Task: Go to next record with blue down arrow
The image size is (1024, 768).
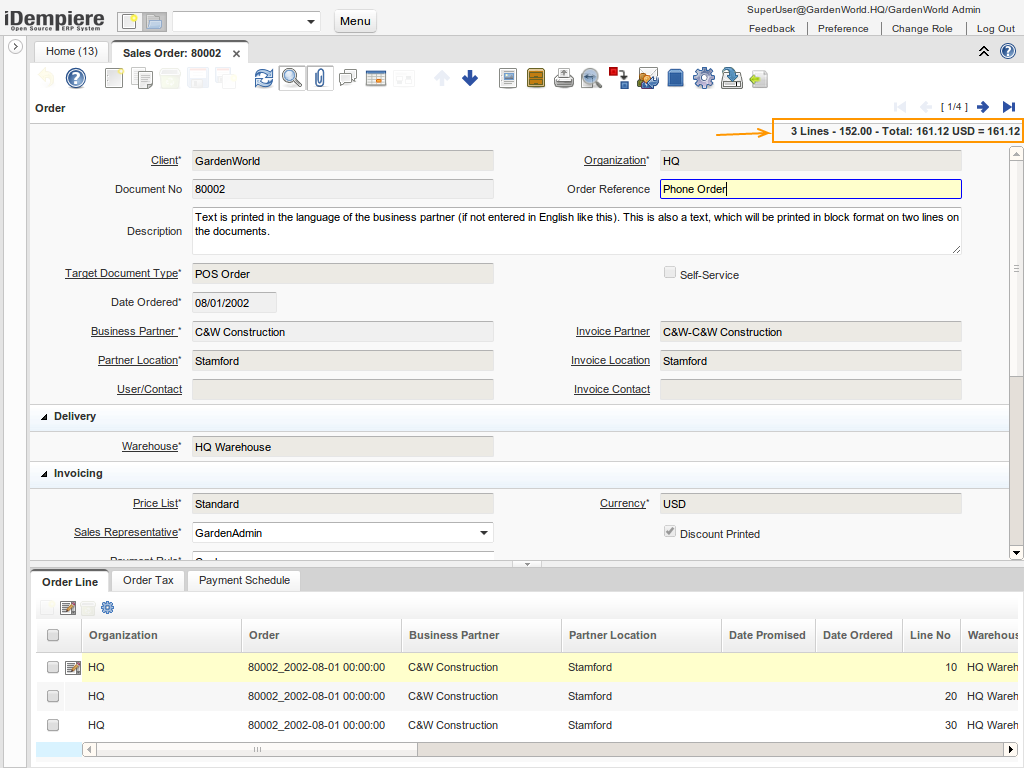Action: 470,78
